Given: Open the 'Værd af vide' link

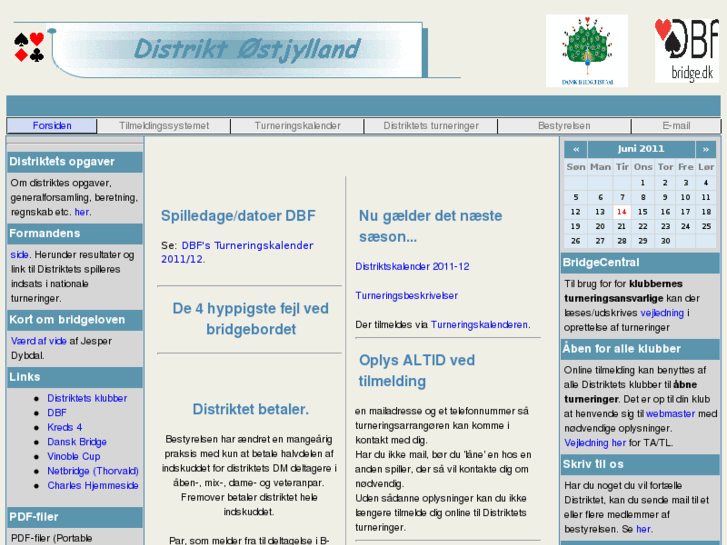Looking at the screenshot, I should click(x=38, y=341).
